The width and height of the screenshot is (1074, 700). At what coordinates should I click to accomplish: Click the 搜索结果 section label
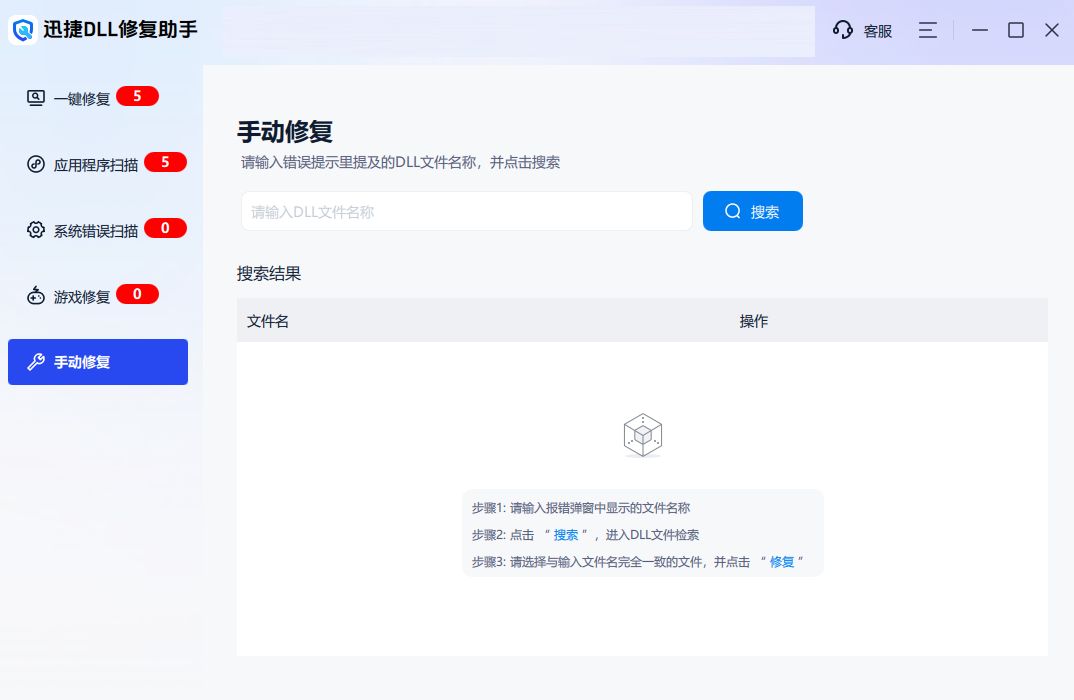(269, 273)
